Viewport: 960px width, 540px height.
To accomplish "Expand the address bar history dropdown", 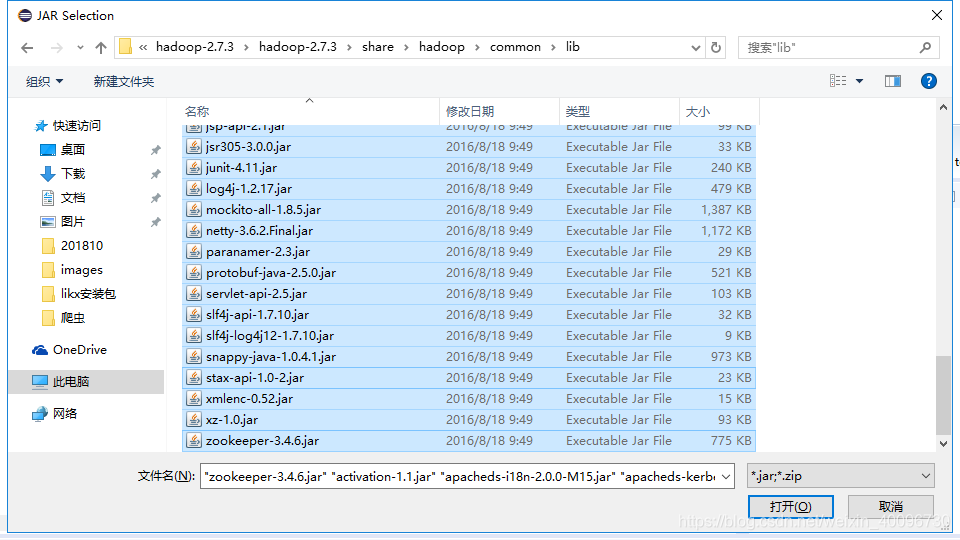I will click(696, 48).
